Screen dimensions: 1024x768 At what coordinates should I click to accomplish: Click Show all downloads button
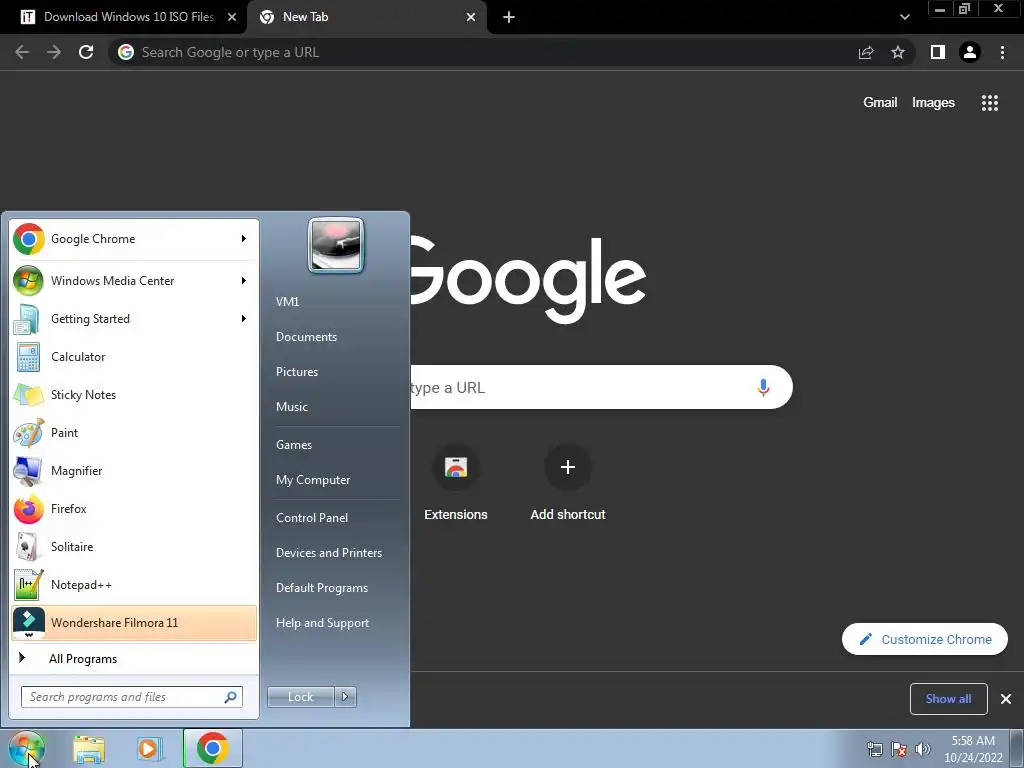[948, 699]
